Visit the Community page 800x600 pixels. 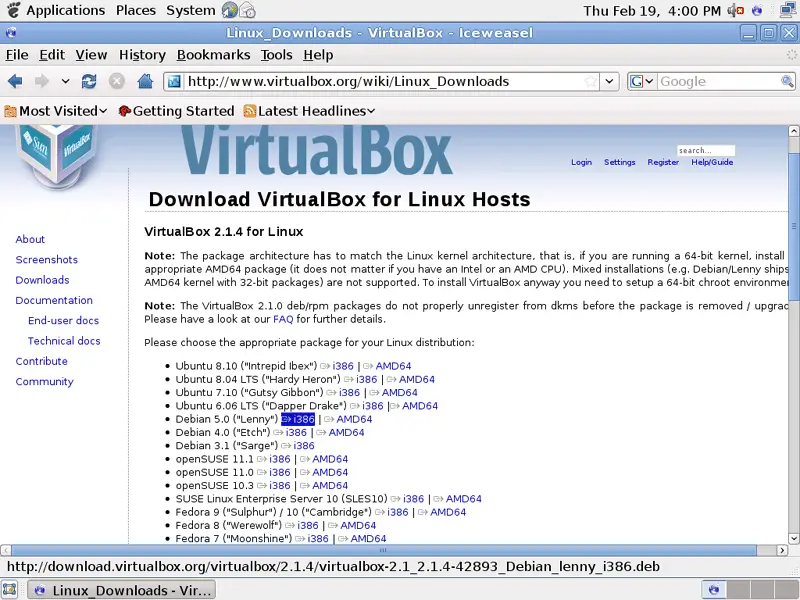[44, 382]
